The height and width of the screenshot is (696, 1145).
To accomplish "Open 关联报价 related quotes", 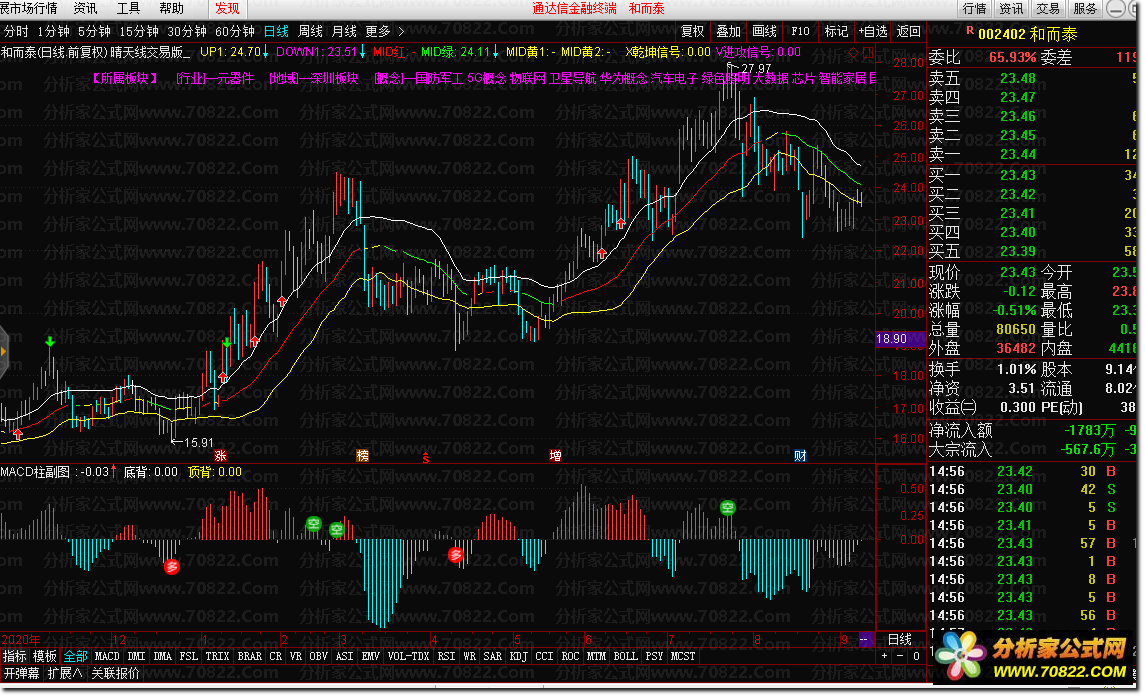I will 115,673.
